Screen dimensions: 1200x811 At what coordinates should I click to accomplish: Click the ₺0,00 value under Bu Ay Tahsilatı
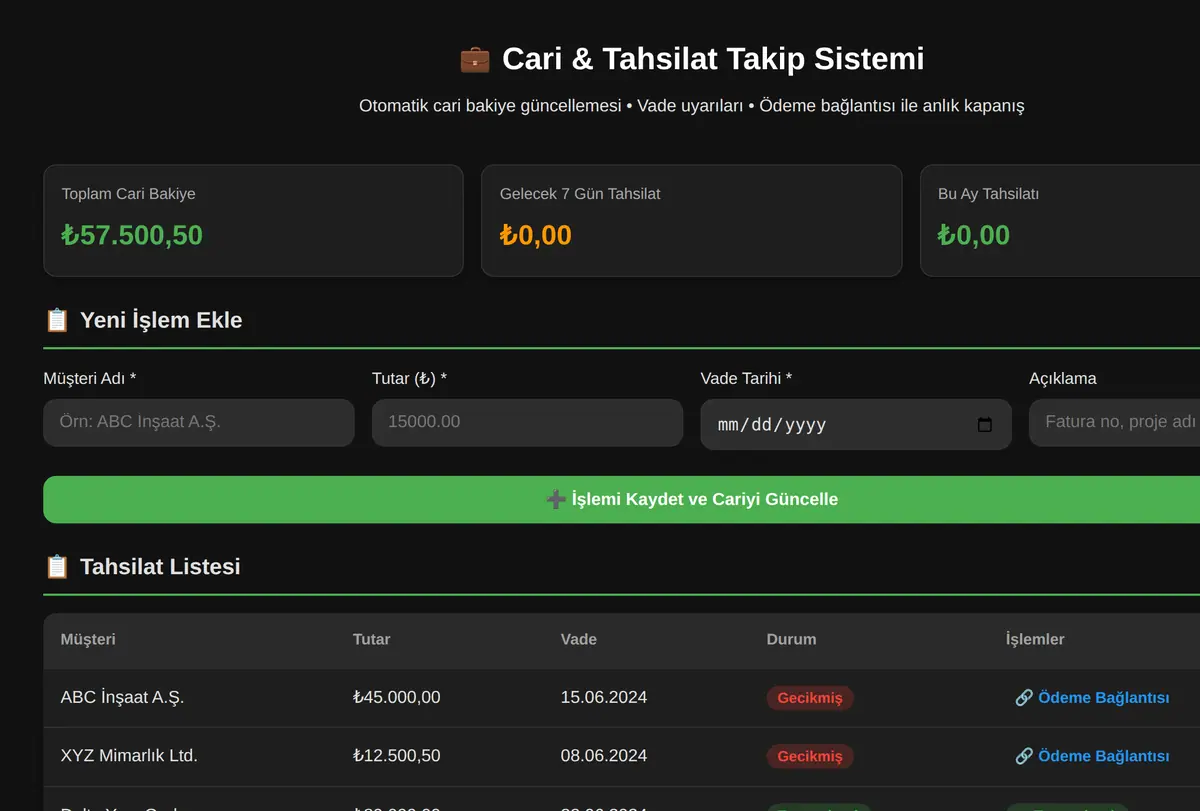(x=974, y=235)
